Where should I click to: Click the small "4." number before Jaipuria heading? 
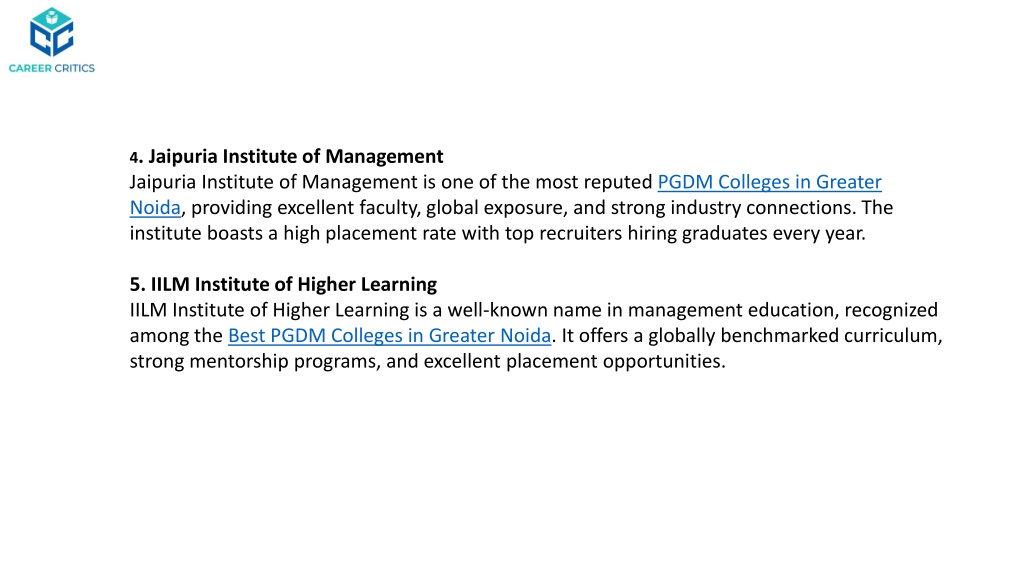[x=136, y=157]
